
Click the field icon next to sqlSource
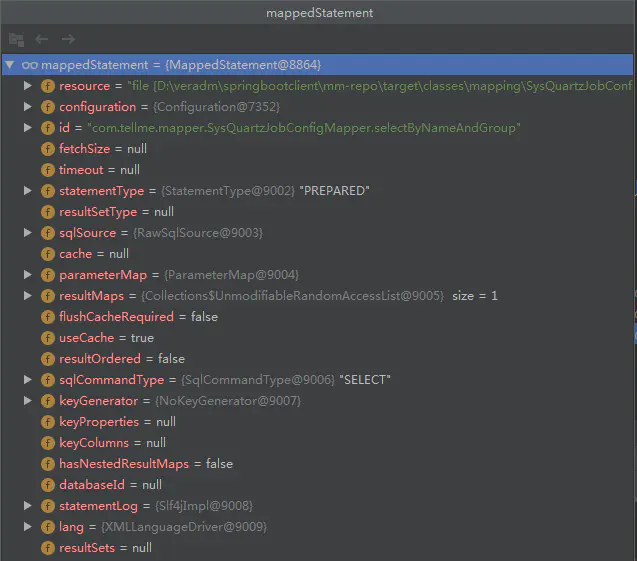point(48,233)
